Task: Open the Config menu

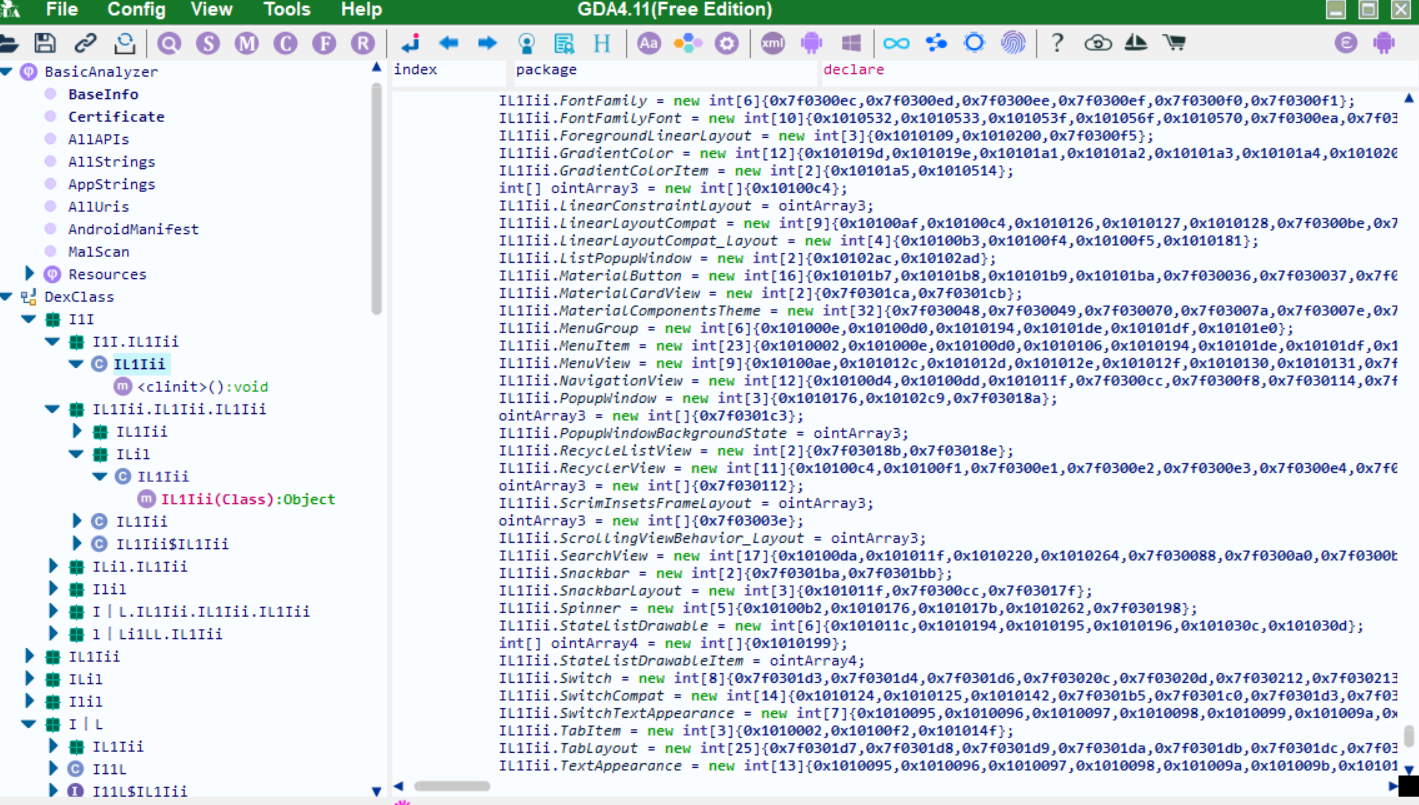Action: [136, 10]
